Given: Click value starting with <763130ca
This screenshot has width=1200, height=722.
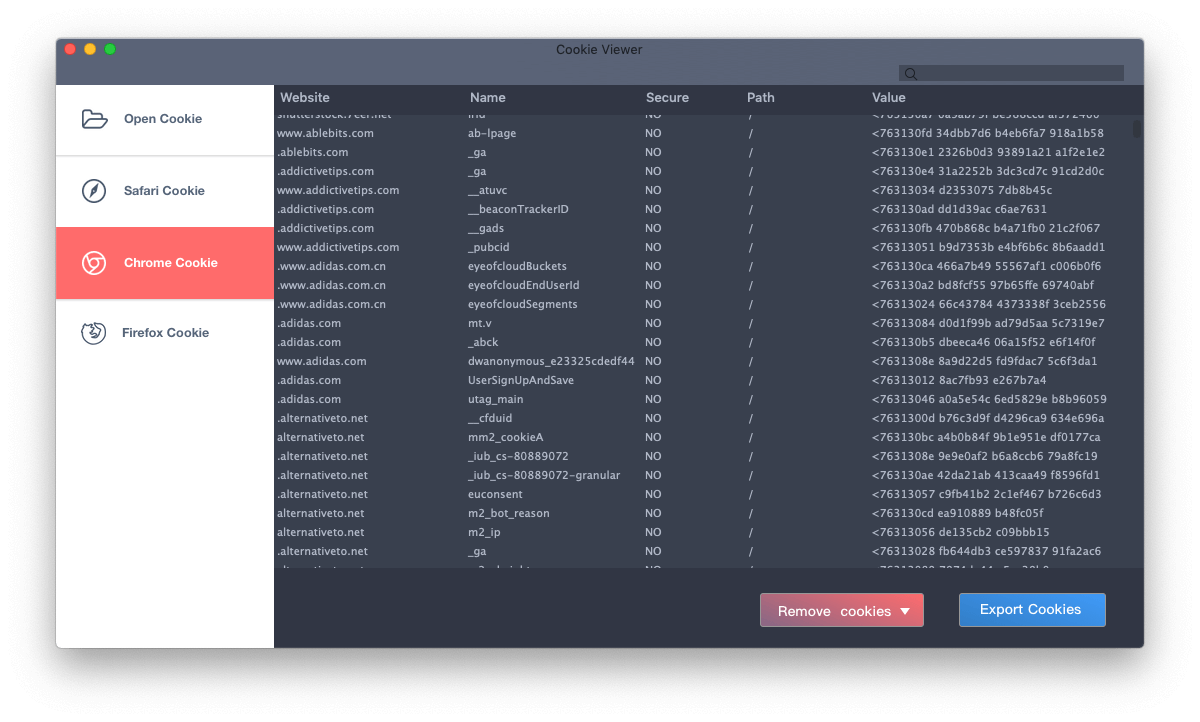Looking at the screenshot, I should (987, 266).
